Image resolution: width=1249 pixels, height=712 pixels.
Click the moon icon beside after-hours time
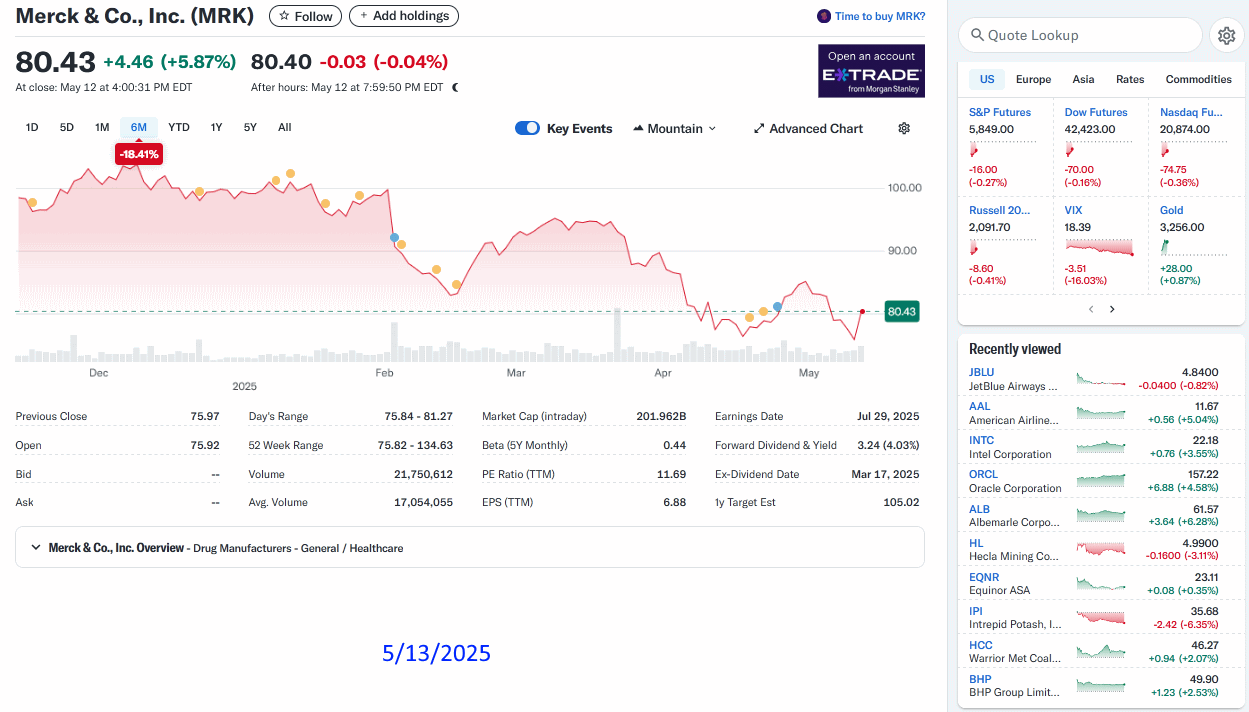(x=455, y=87)
